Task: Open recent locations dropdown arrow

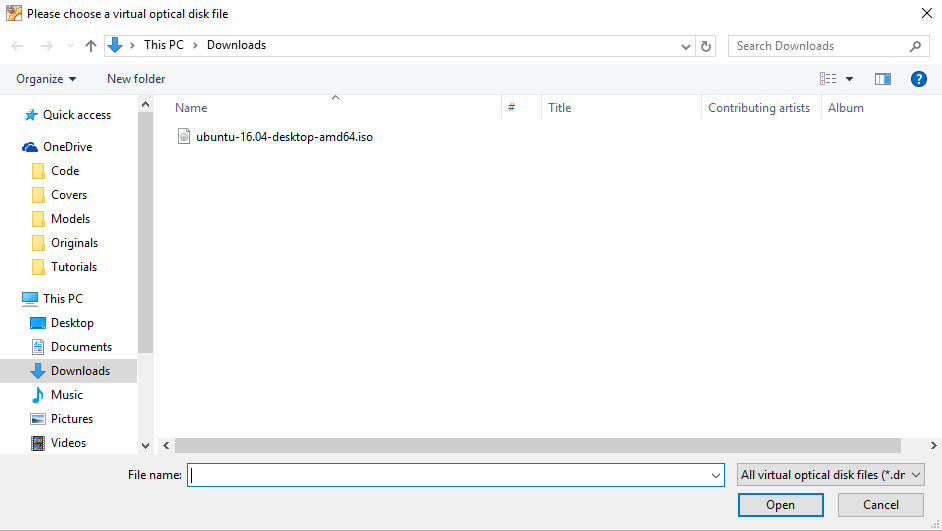Action: click(70, 46)
